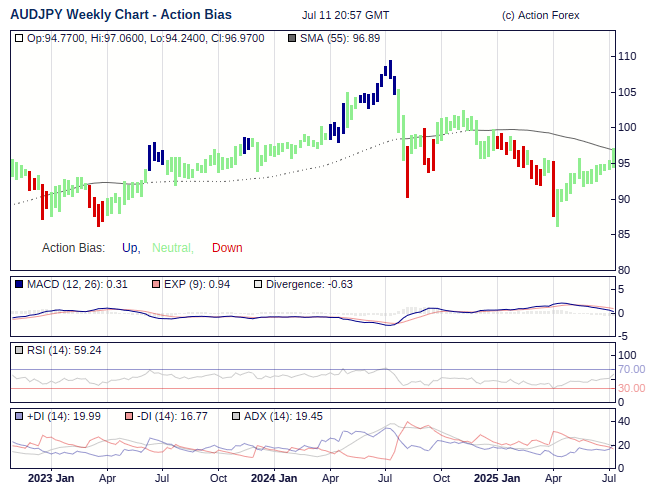Click the Jul 11 20:57 GMT timestamp

pos(345,16)
